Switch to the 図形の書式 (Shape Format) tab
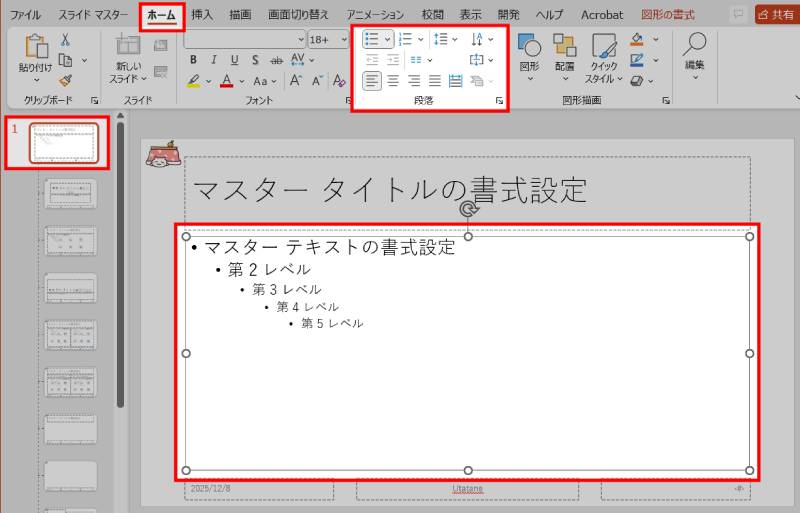The height and width of the screenshot is (513, 800). point(667,15)
